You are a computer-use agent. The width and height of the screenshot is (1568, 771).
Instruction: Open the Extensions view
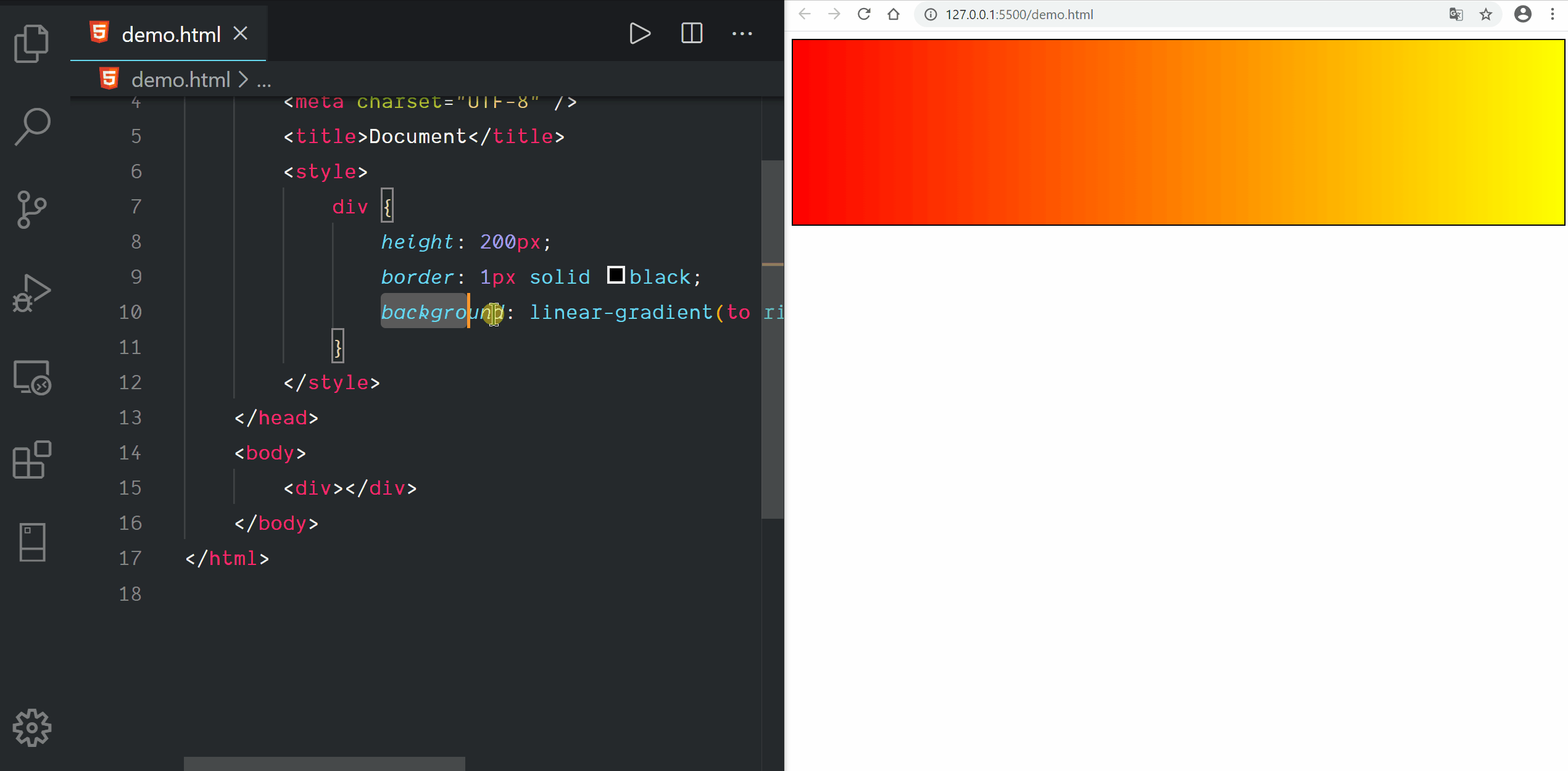31,460
